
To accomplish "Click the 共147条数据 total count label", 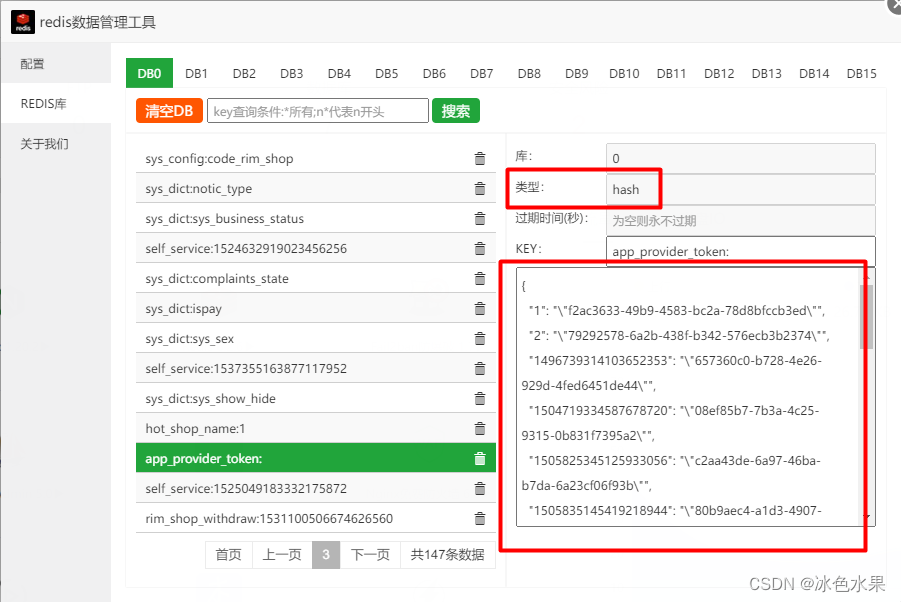I will (x=448, y=554).
